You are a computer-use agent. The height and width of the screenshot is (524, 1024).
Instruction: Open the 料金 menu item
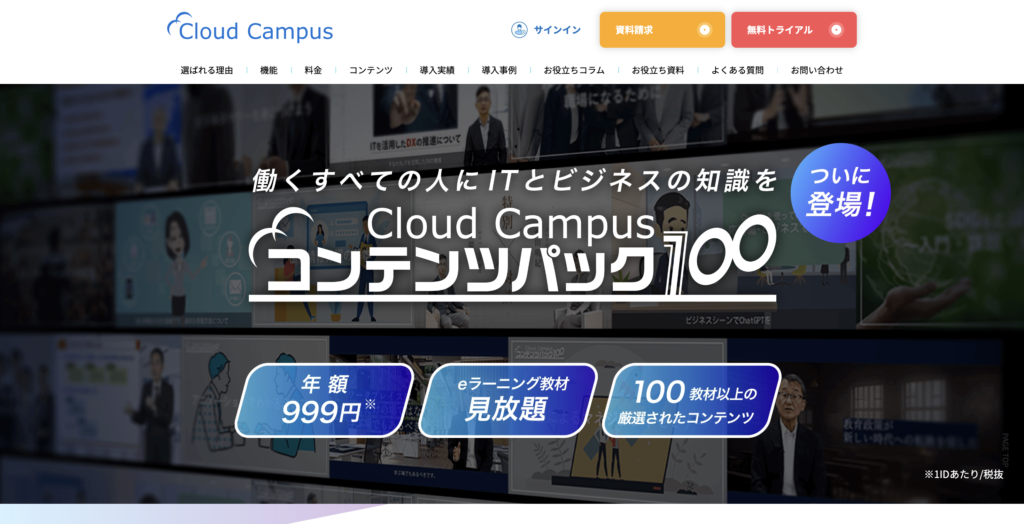pos(313,70)
